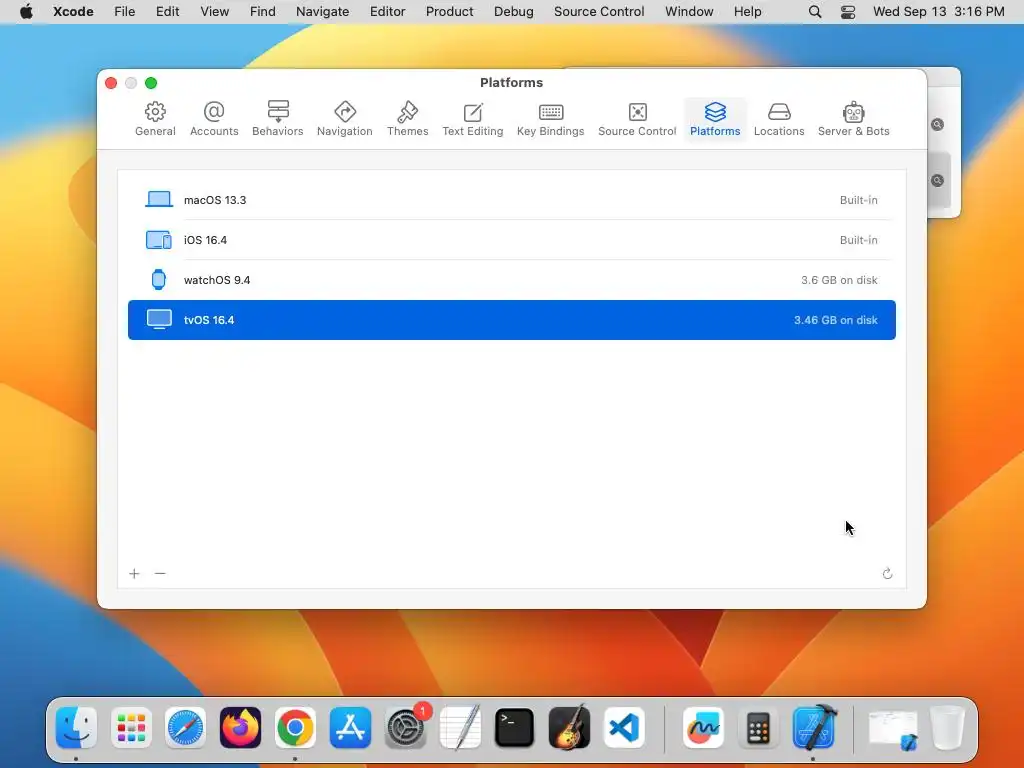
Task: Open TextEdit from the Dock
Action: [460, 728]
